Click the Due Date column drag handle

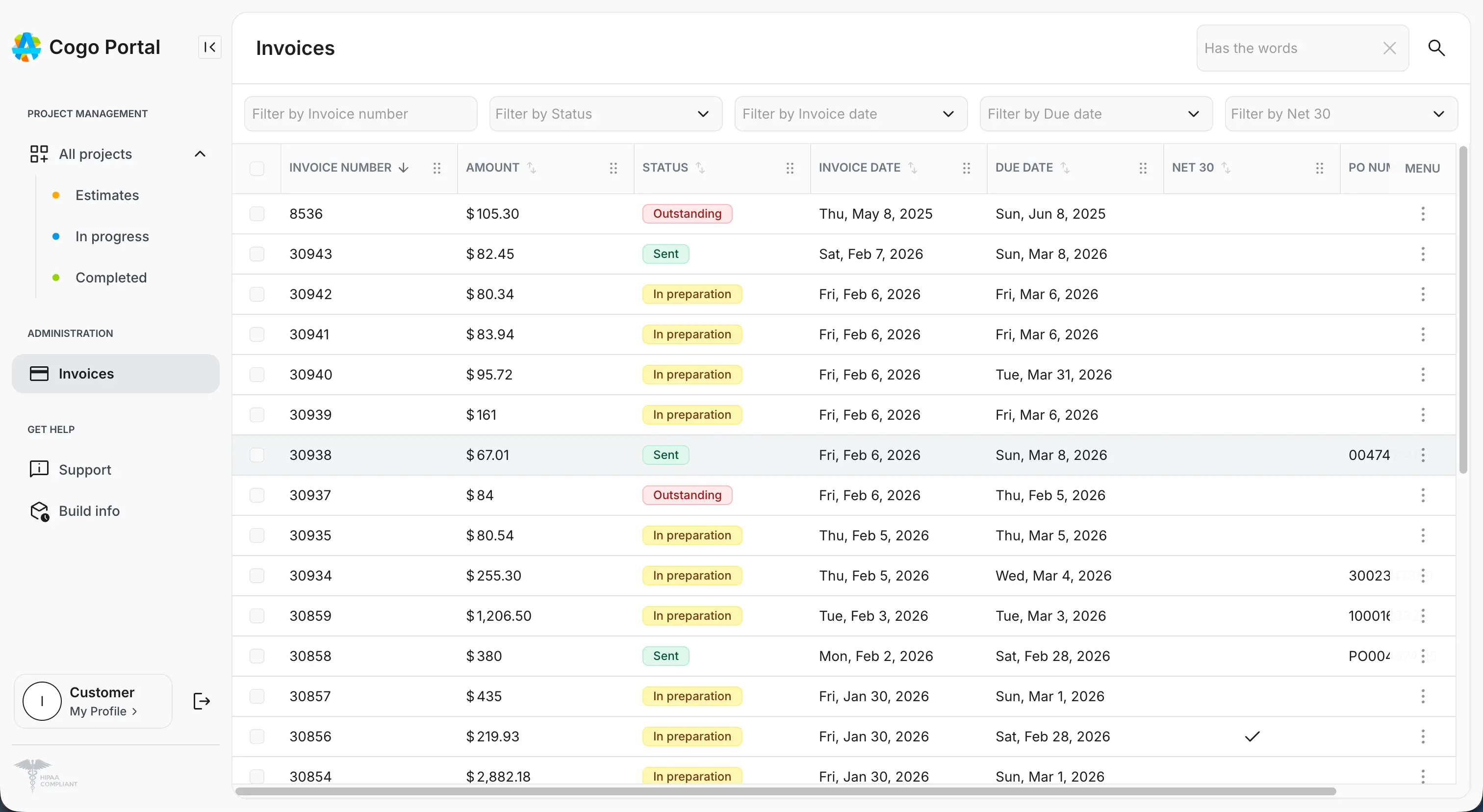tap(1143, 168)
